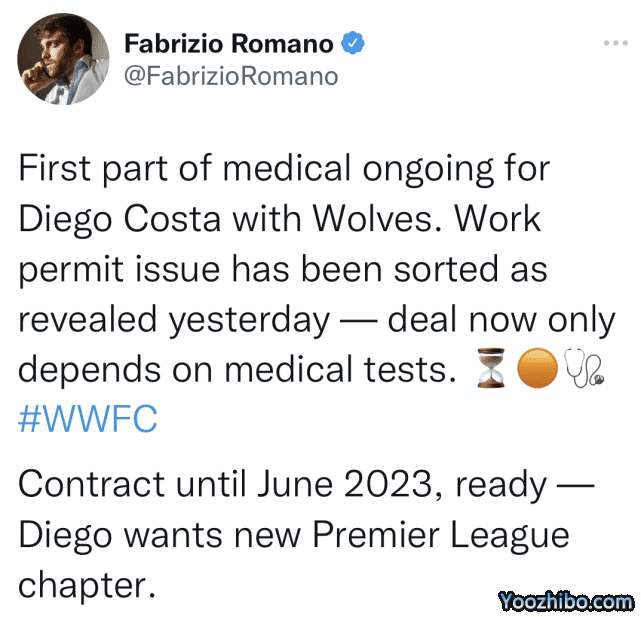This screenshot has height=617, width=641.
Task: Open the Fabrizio Romano display name link
Action: [231, 43]
